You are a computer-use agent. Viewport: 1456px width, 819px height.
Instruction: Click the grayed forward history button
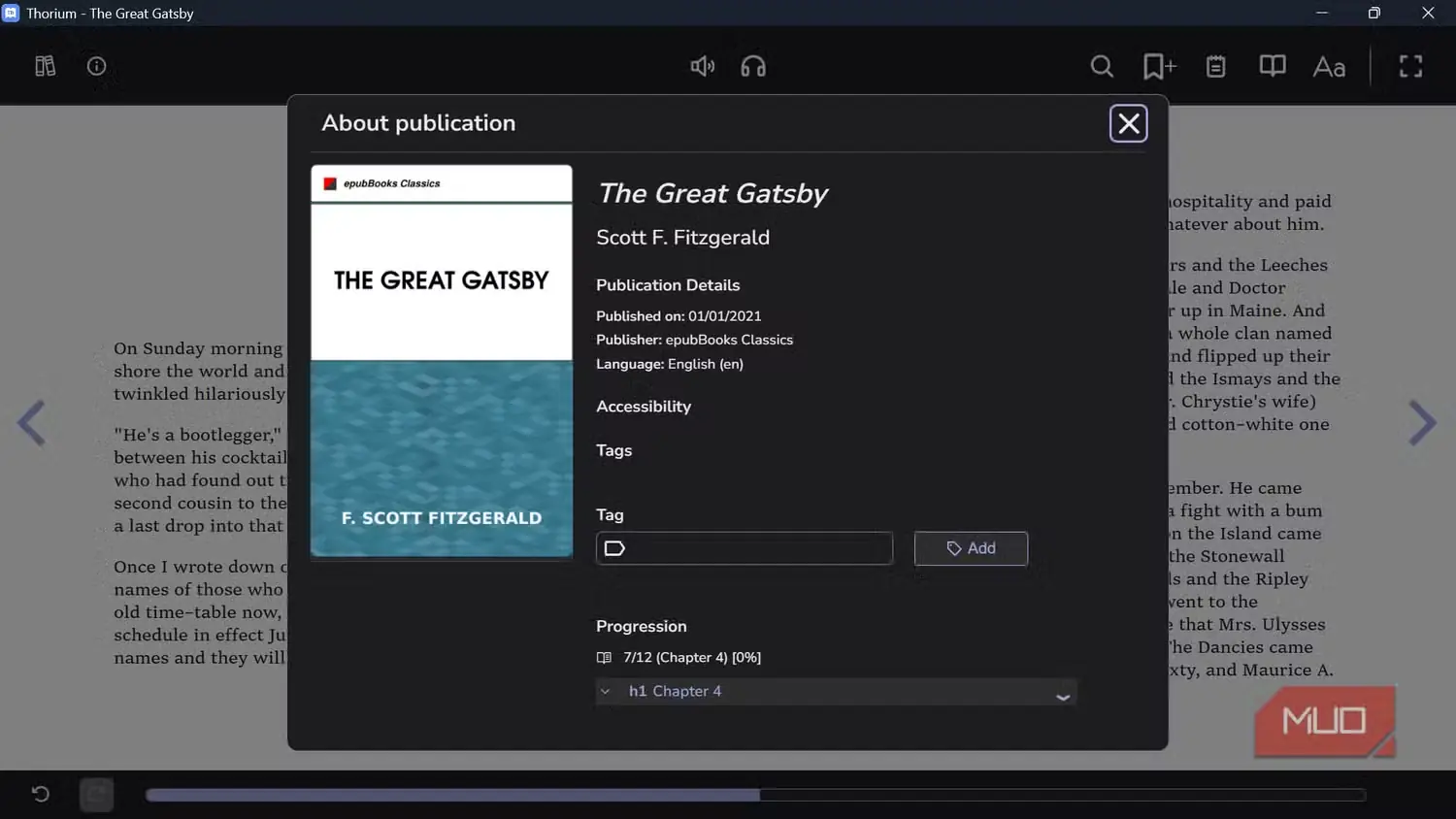[96, 795]
